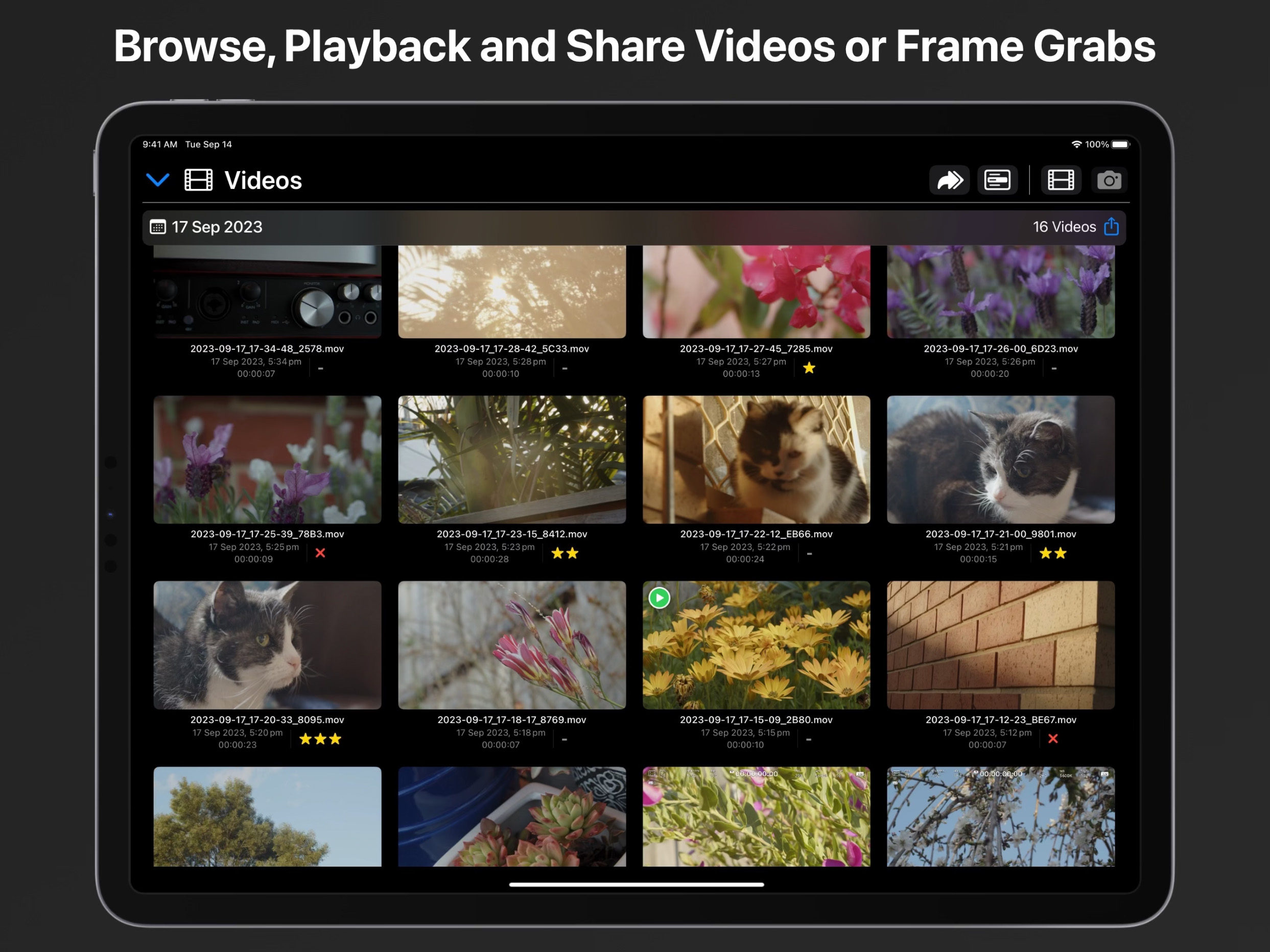Viewport: 1270px width, 952px height.
Task: Click filename 2023-09-17_17-26-00_6D23.mov
Action: [1001, 348]
